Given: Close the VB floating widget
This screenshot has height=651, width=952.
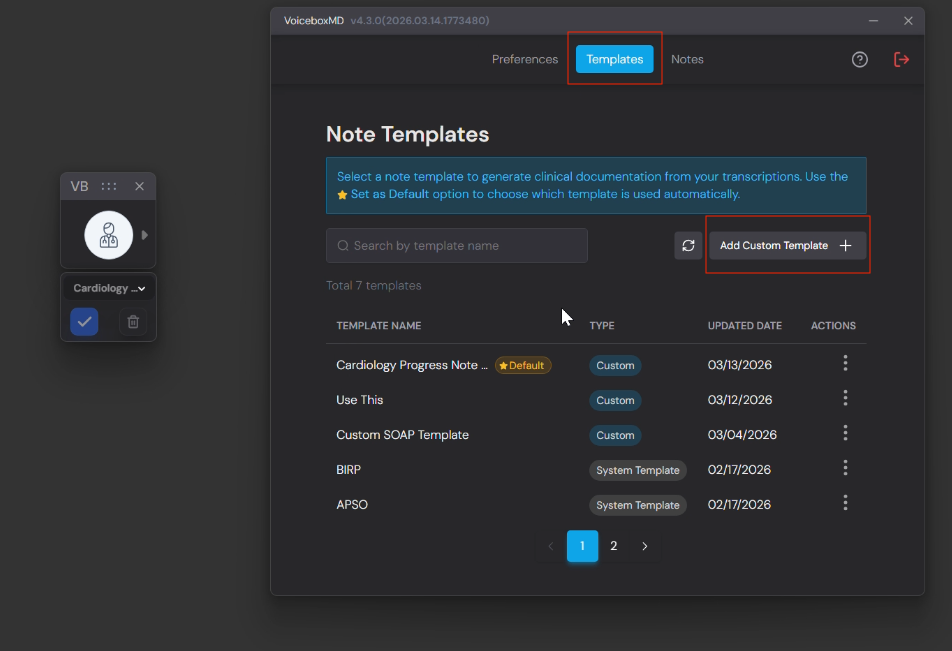Looking at the screenshot, I should (x=139, y=187).
